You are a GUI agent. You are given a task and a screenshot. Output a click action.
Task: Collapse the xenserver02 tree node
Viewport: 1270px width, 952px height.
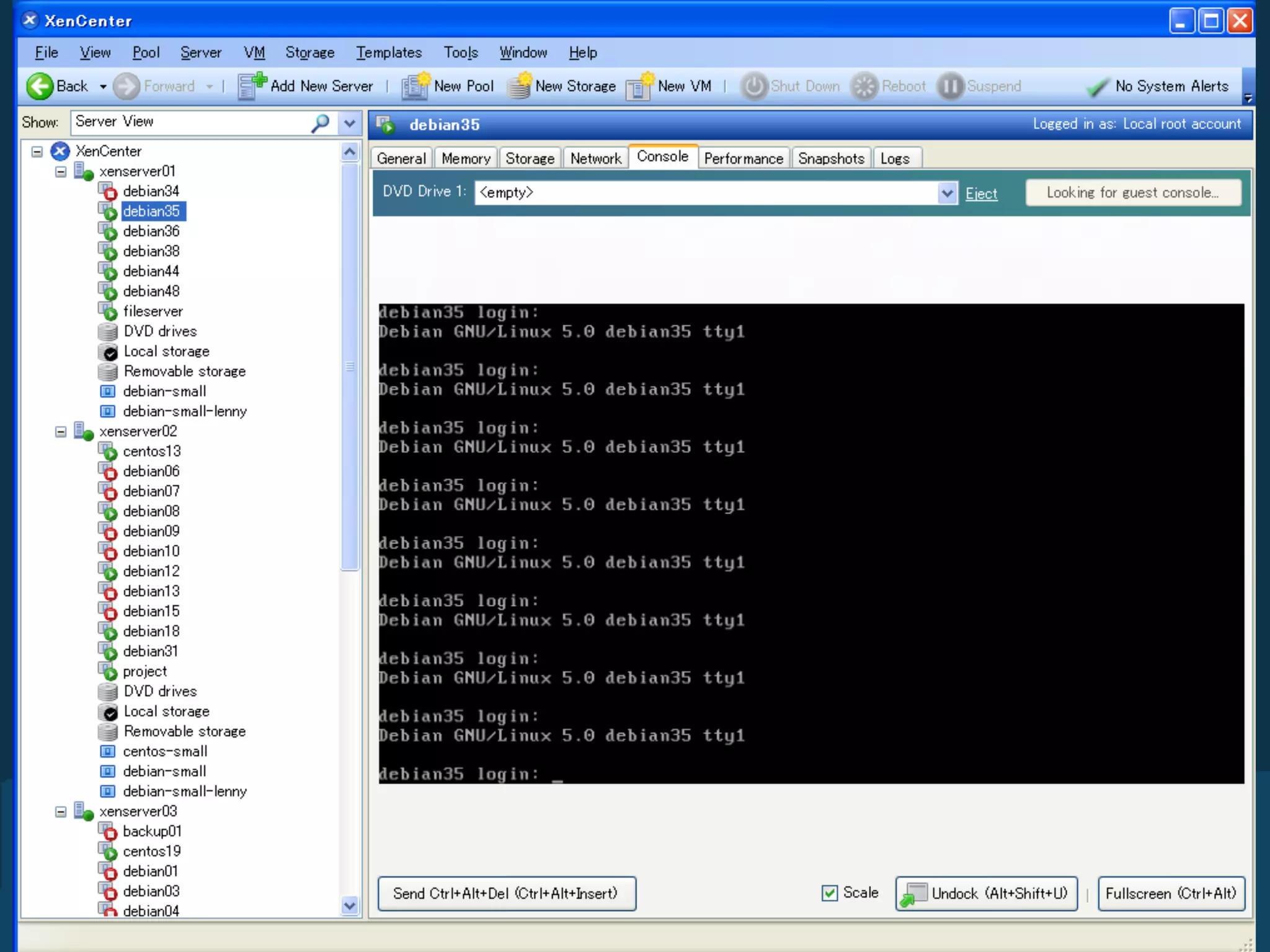[61, 432]
